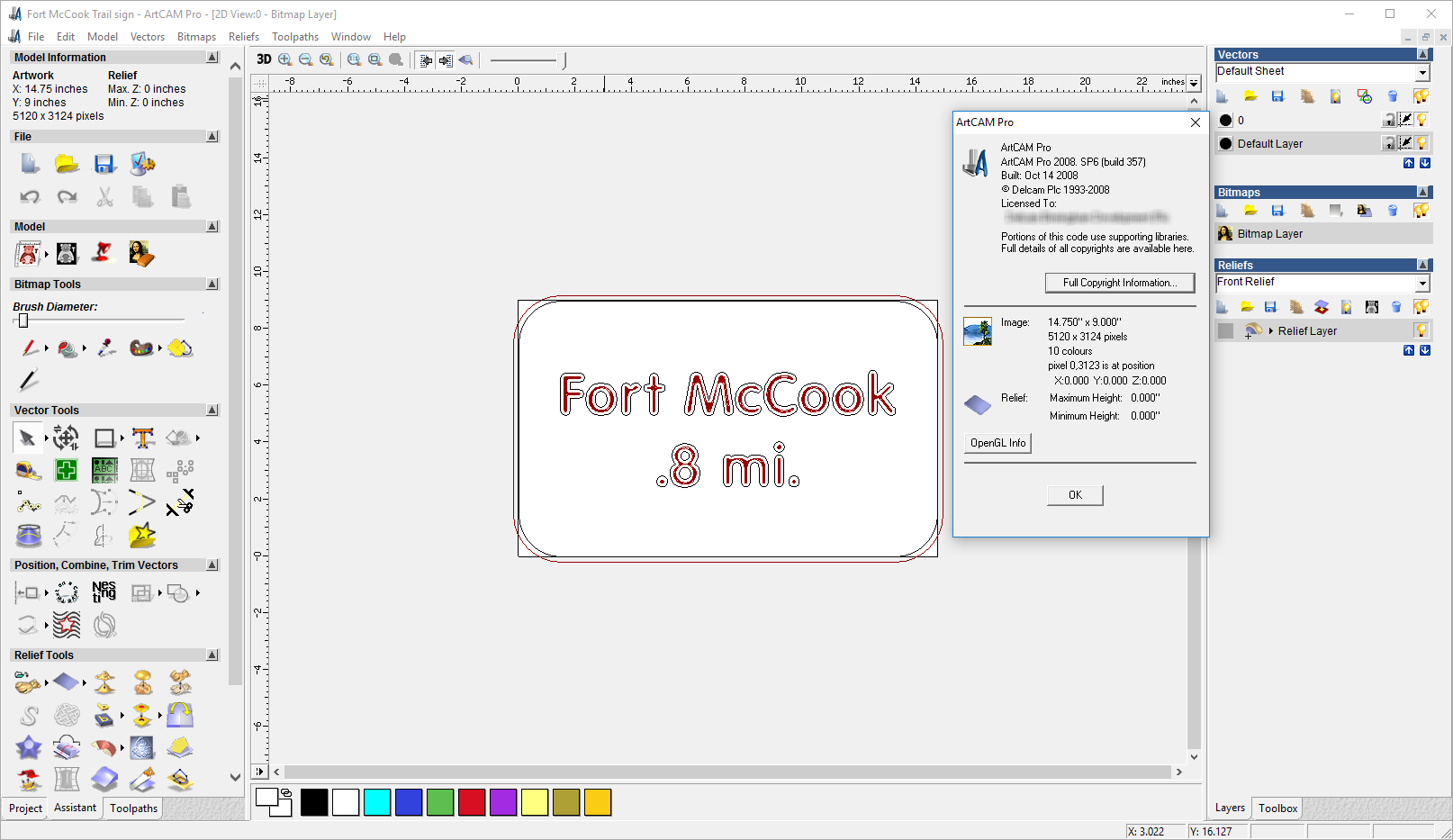Expand the Relief Layer triangle
The image size is (1453, 840).
point(1270,330)
